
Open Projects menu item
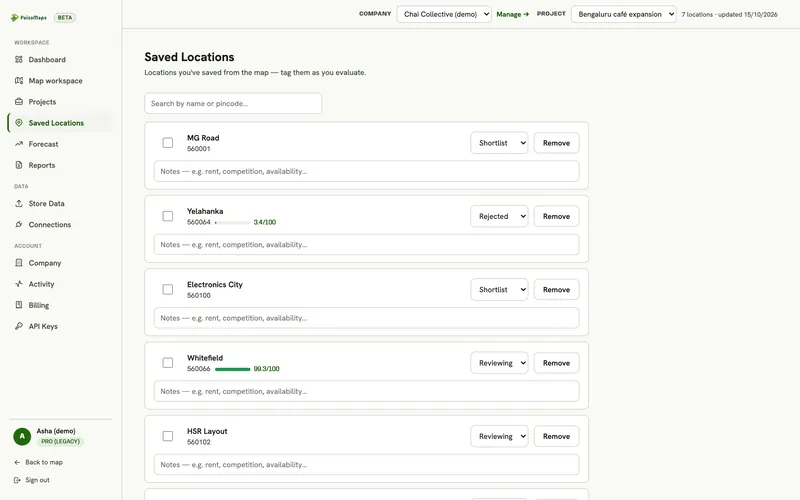[x=59, y=102]
